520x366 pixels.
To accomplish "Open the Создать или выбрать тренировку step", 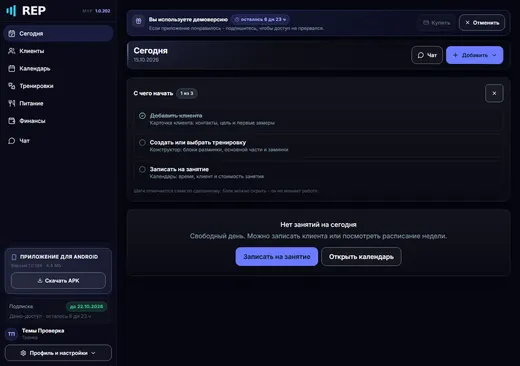I will 318,146.
